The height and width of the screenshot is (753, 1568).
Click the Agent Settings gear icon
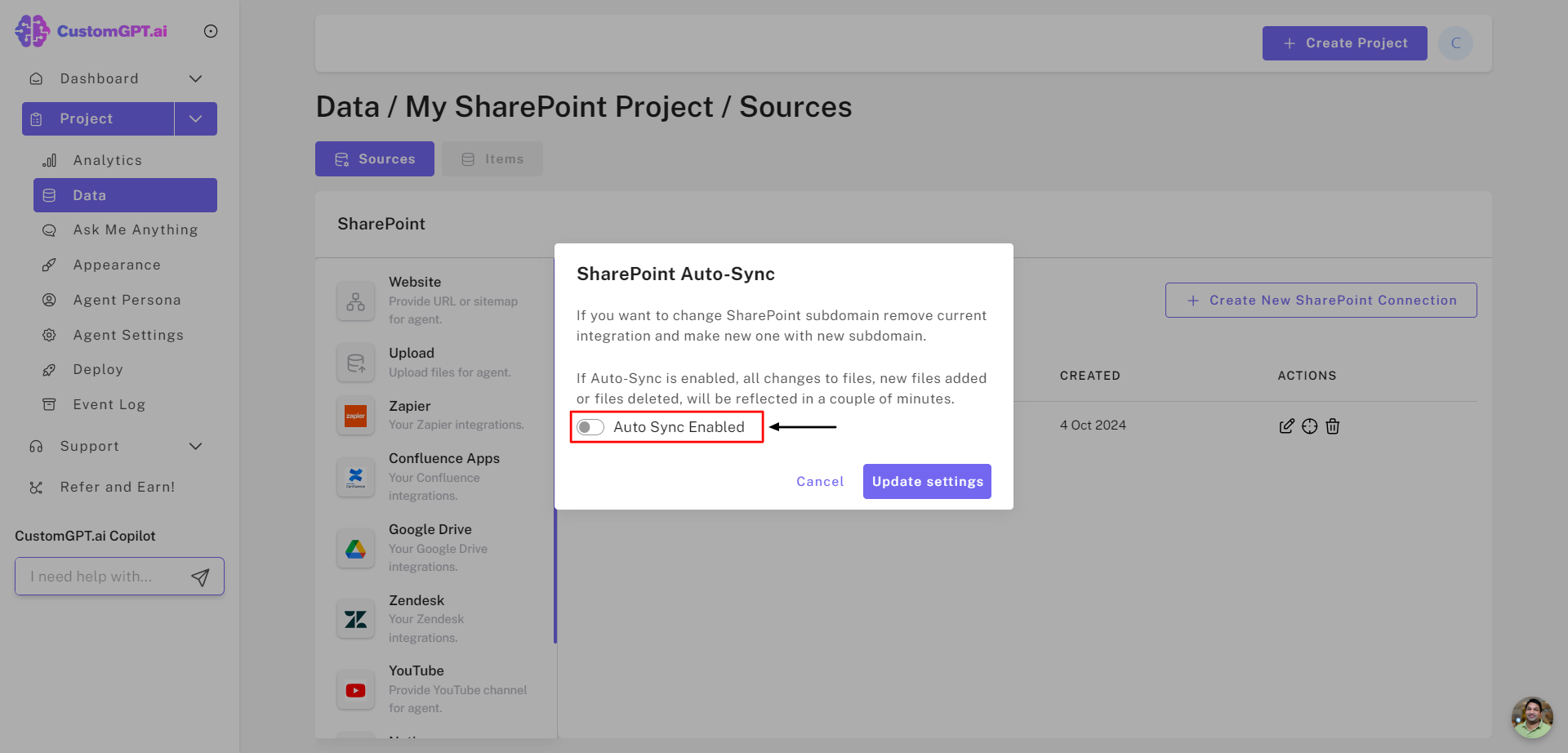click(x=49, y=335)
